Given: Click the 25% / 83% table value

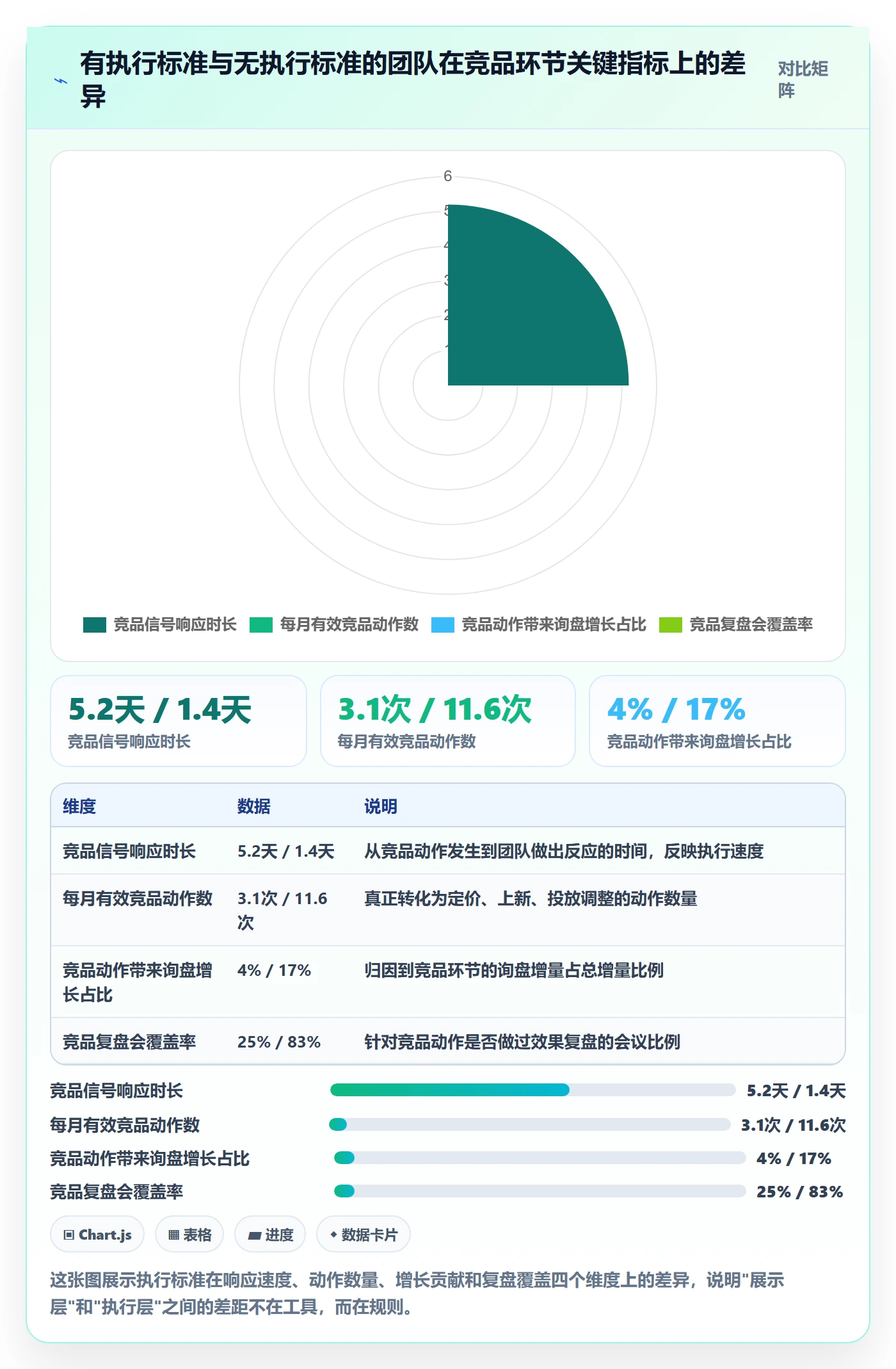Looking at the screenshot, I should [279, 1042].
